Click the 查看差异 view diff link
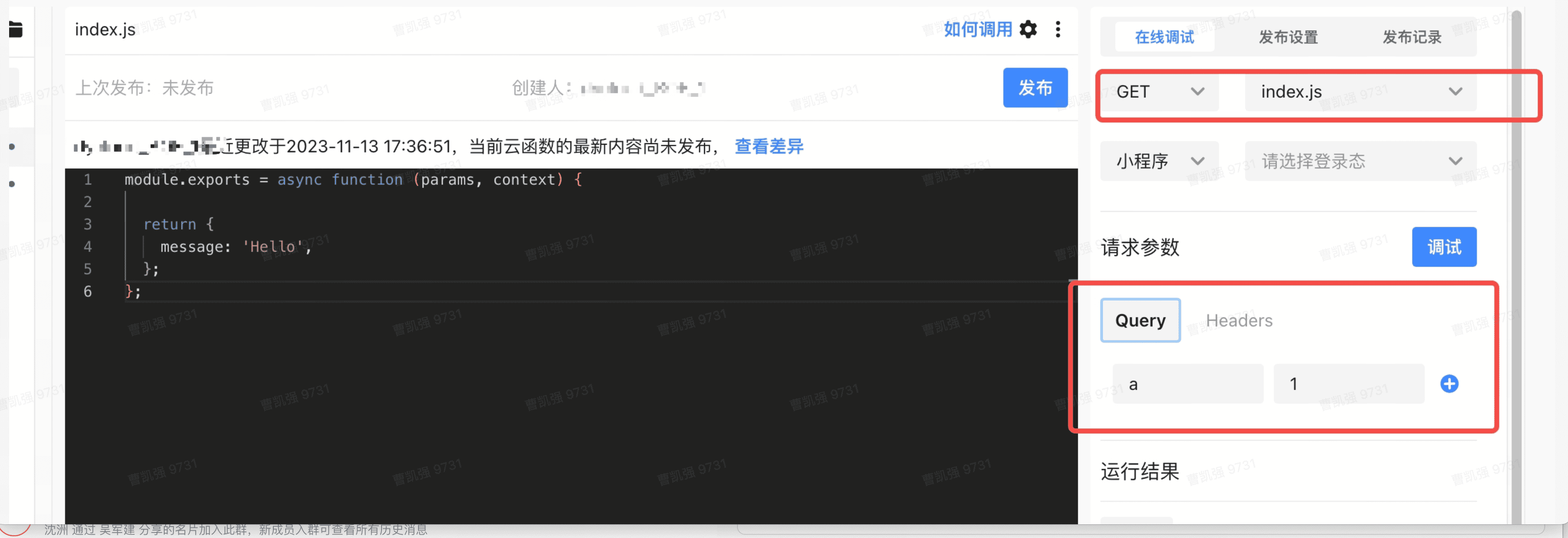Screen dimensions: 1568x538 click(769, 146)
